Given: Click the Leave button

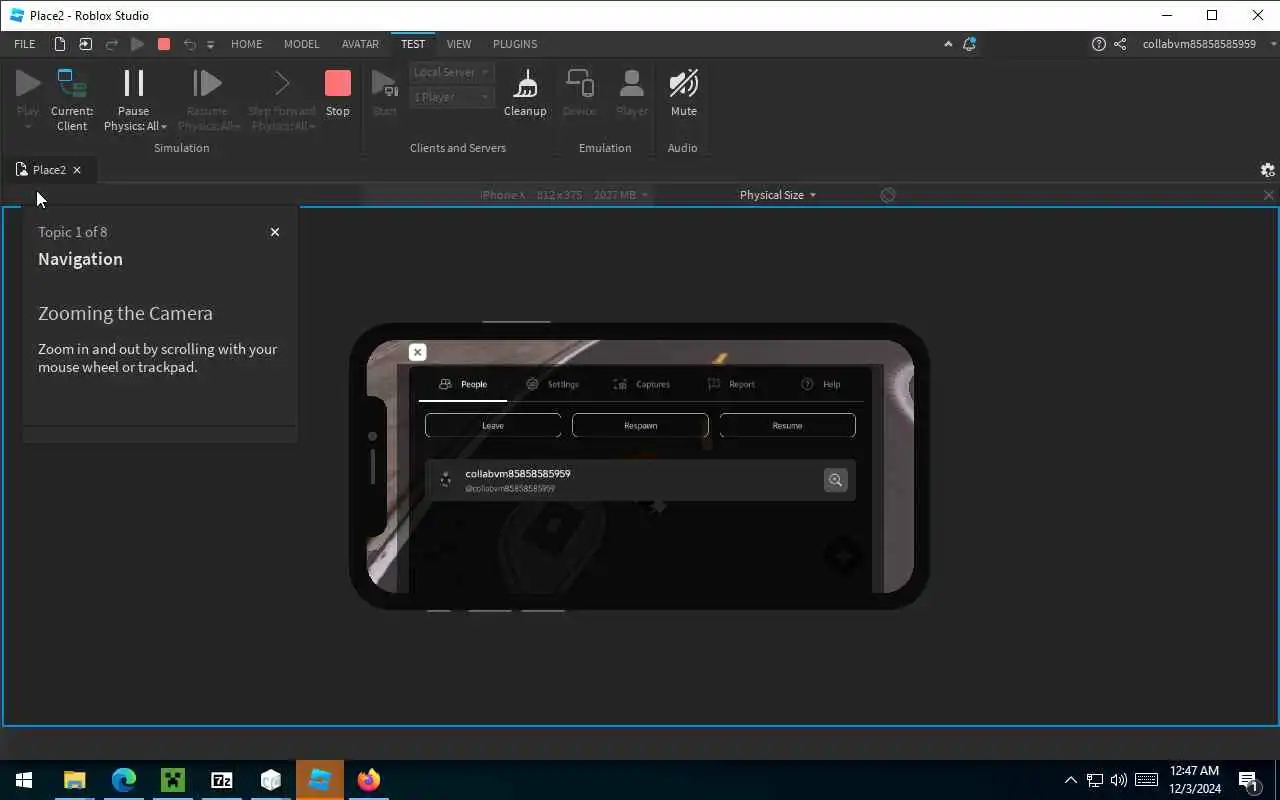Looking at the screenshot, I should pyautogui.click(x=493, y=425).
